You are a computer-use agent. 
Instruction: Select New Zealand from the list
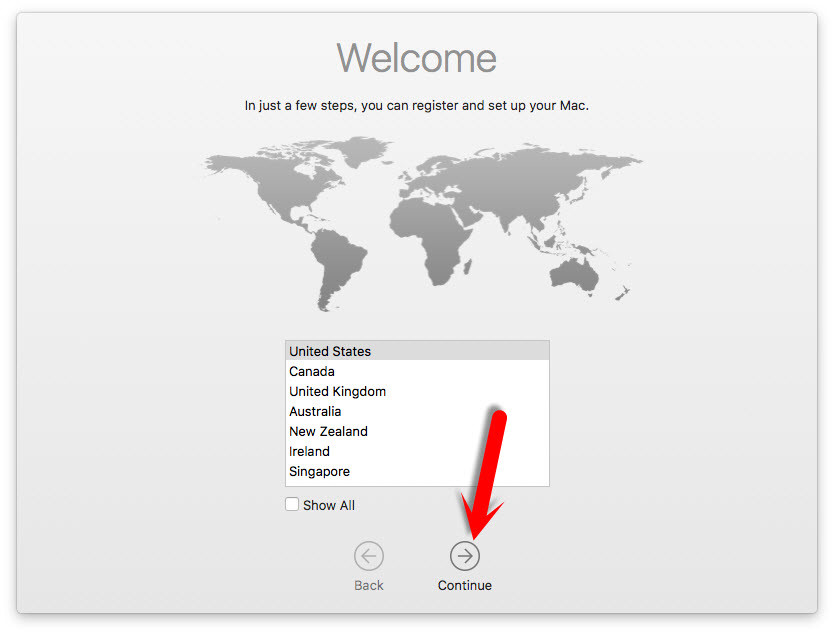click(417, 431)
